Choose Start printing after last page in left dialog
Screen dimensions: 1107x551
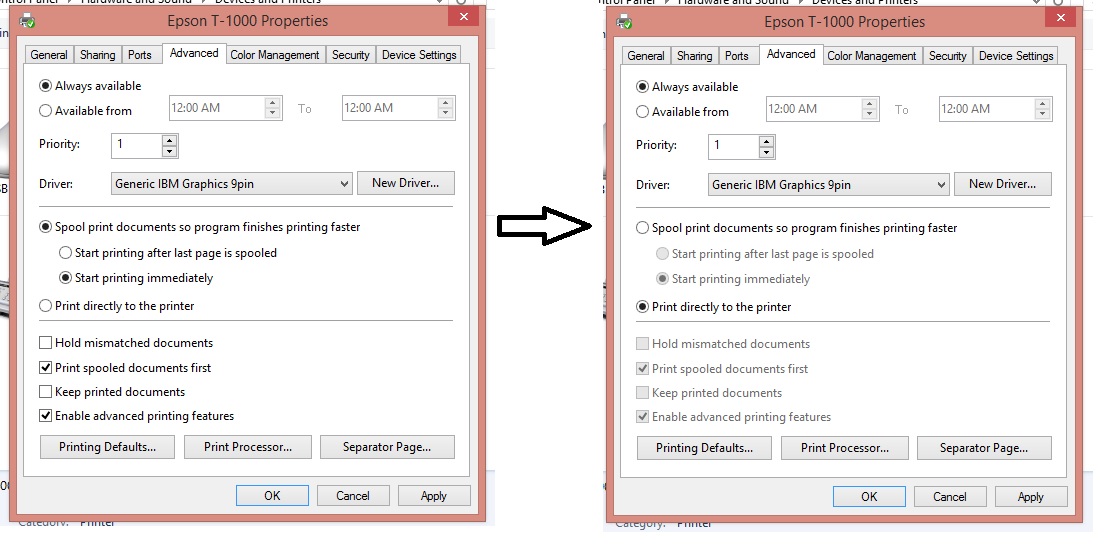(x=65, y=252)
